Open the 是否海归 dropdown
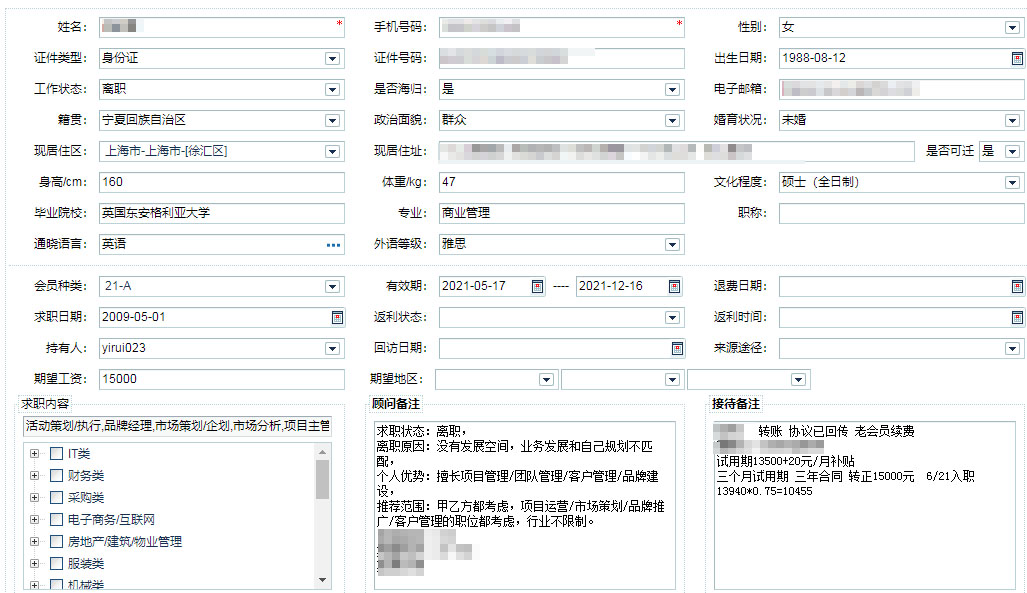This screenshot has width=1027, height=593. point(672,89)
